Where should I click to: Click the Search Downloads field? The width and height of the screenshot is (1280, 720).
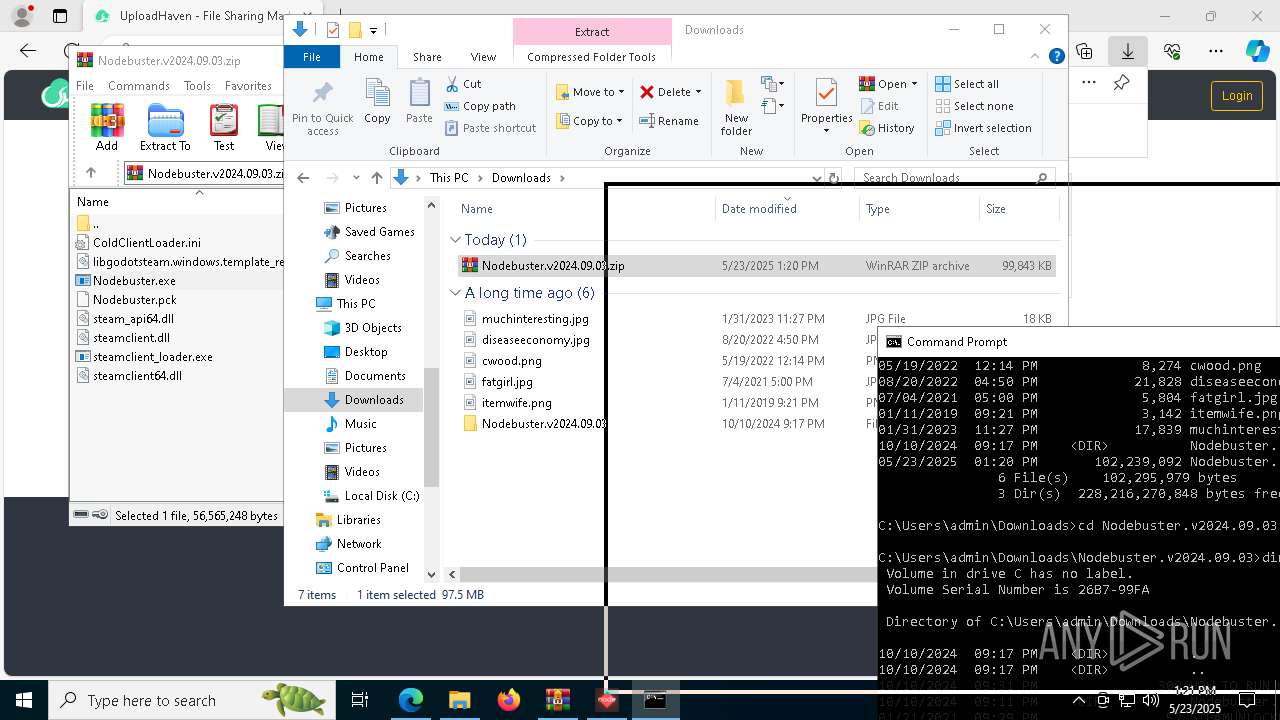tap(954, 178)
